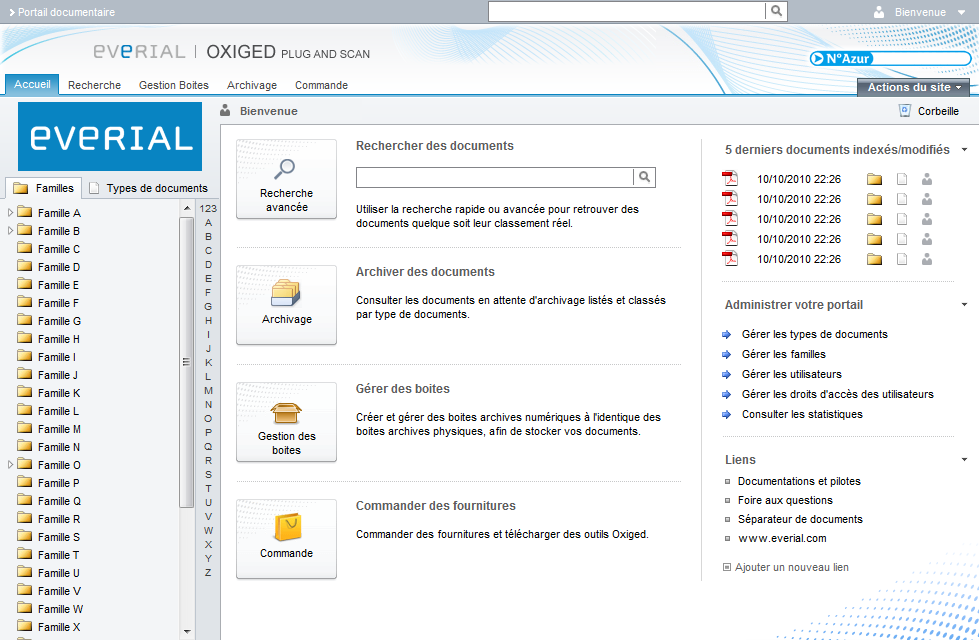
Task: Click the Everial logo in the sidebar
Action: [x=110, y=137]
